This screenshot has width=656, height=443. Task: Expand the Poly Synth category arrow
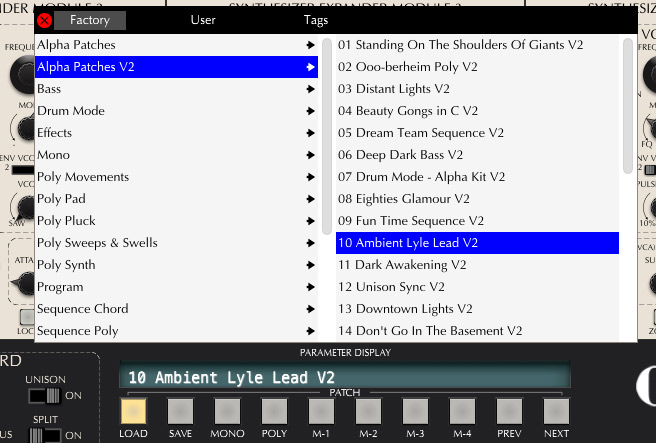coord(310,265)
